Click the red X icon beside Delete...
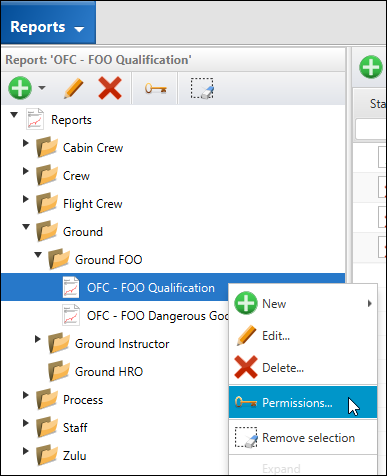The image size is (387, 476). point(246,367)
